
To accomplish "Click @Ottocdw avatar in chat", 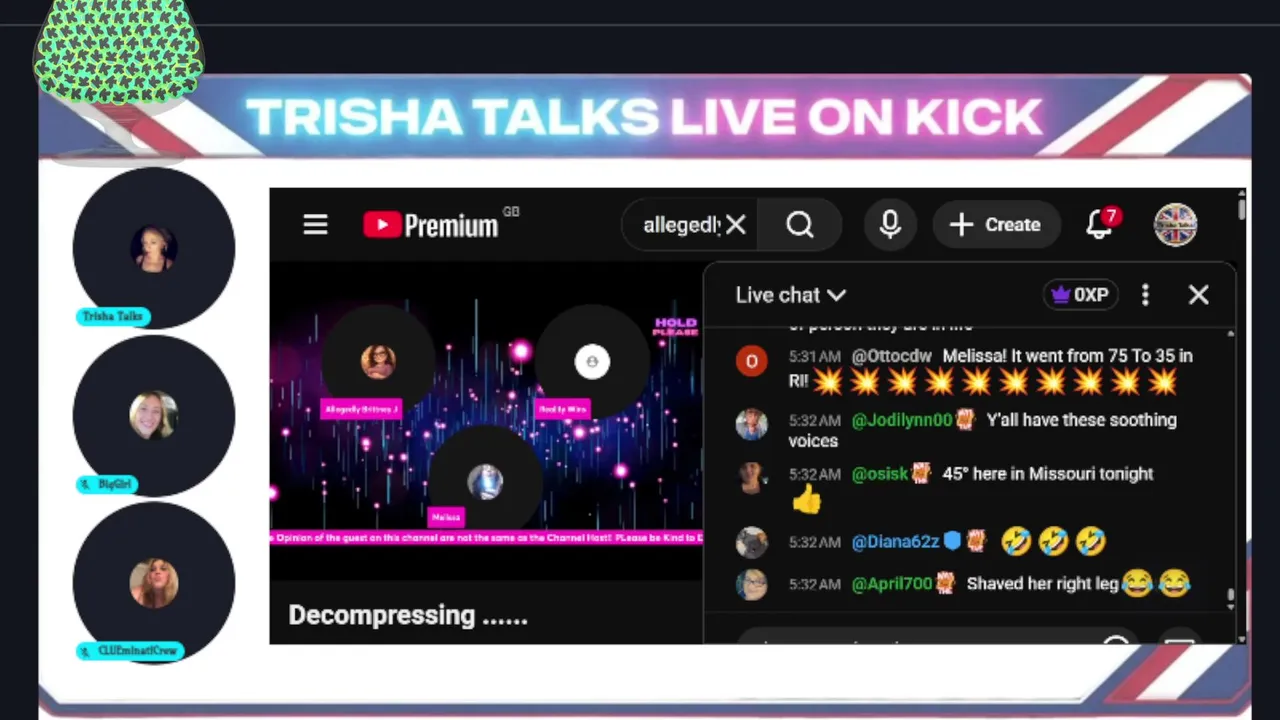I will [x=752, y=361].
